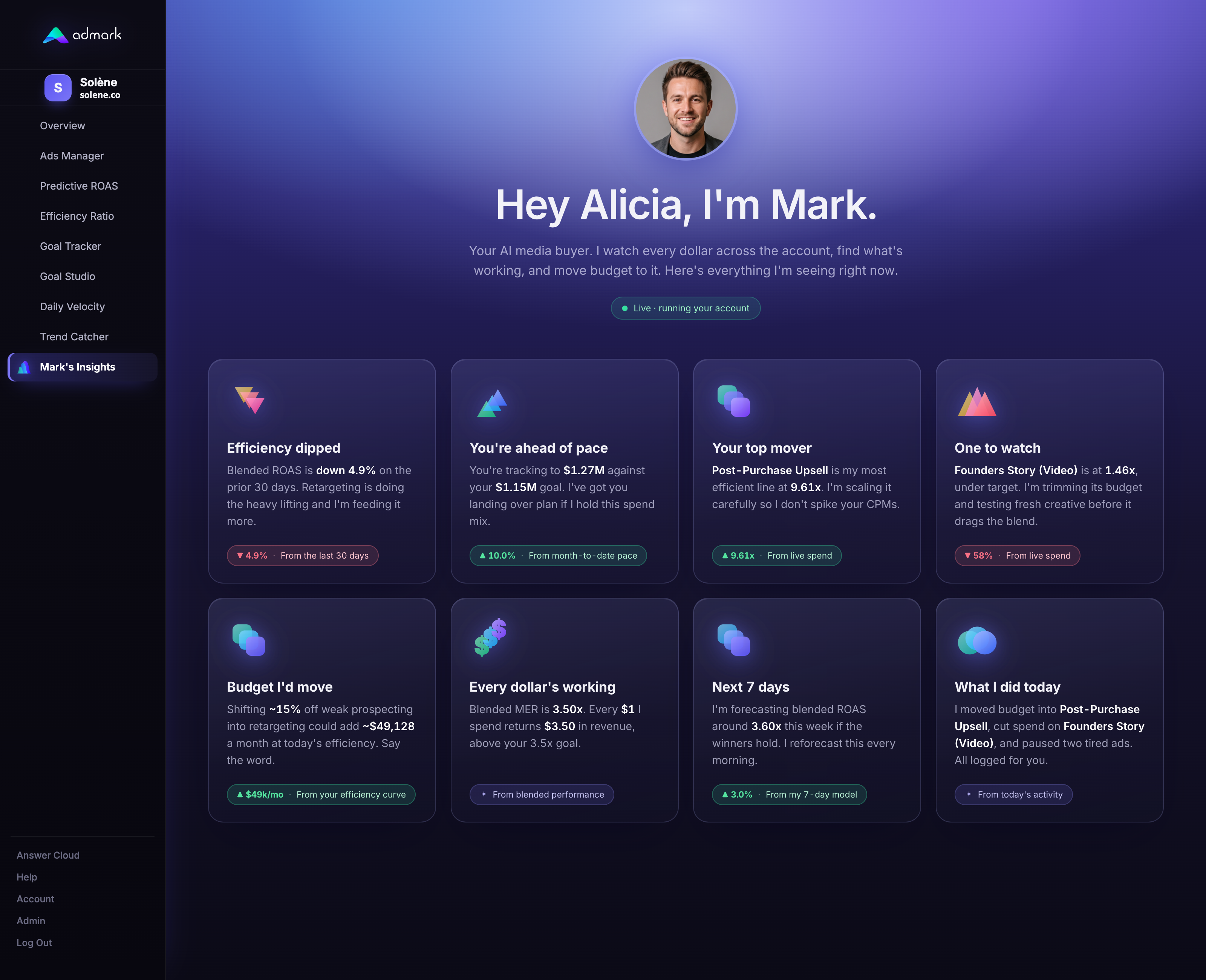1206x980 pixels.
Task: Click the solene.co domain text
Action: pyautogui.click(x=100, y=95)
